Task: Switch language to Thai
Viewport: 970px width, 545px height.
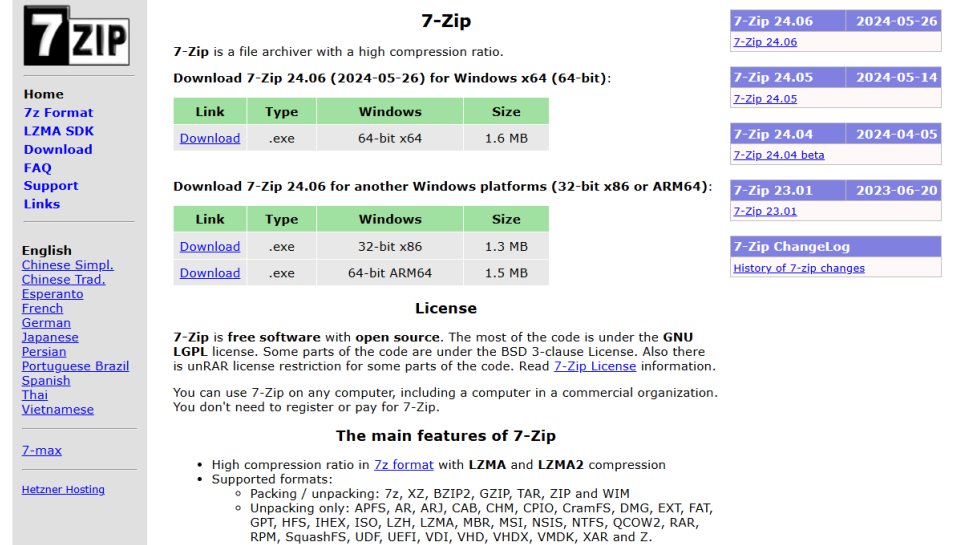Action: click(x=35, y=395)
